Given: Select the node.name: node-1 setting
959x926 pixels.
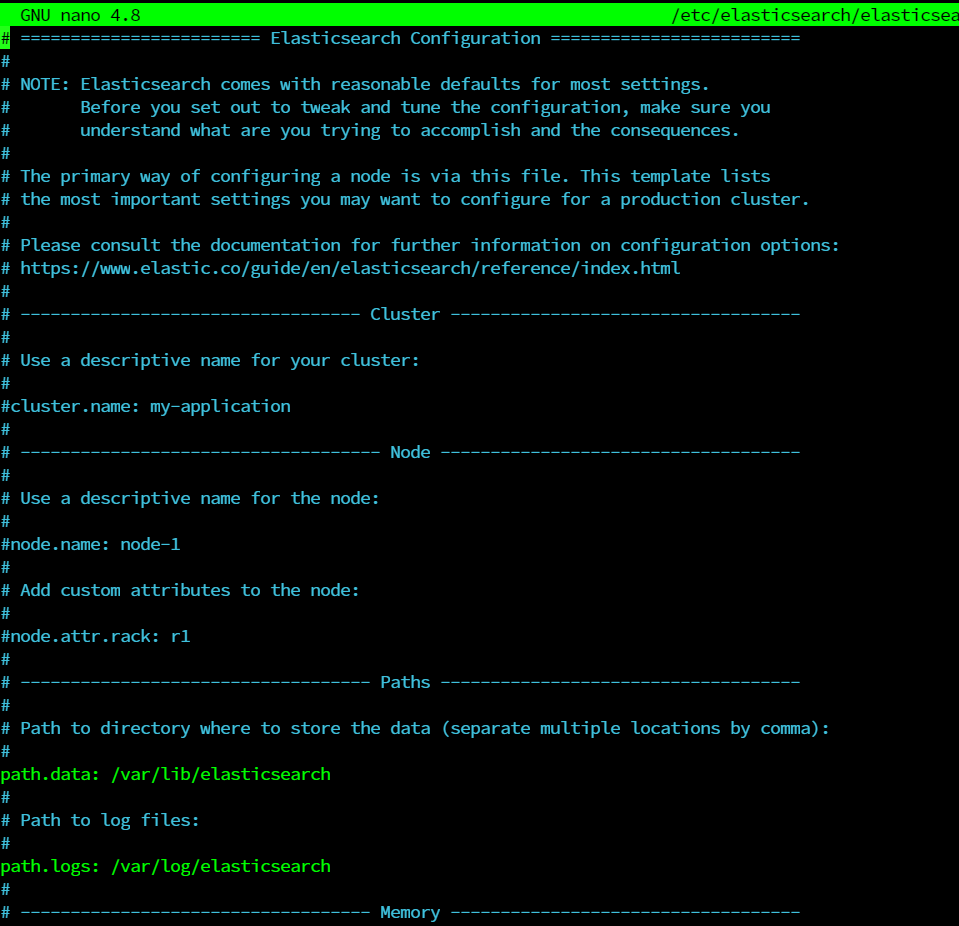Looking at the screenshot, I should point(90,544).
